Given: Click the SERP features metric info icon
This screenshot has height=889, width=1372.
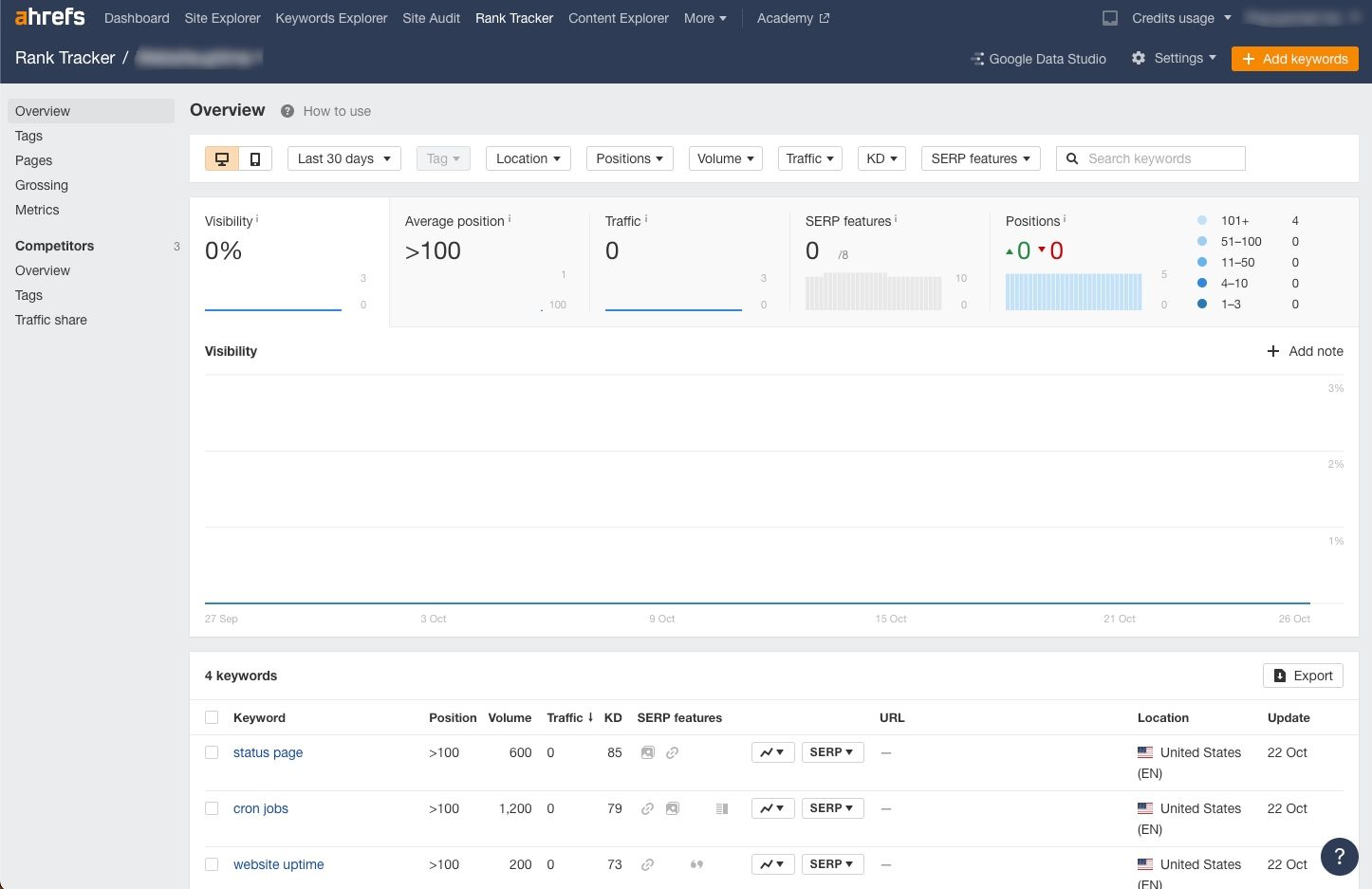Looking at the screenshot, I should [x=896, y=219].
